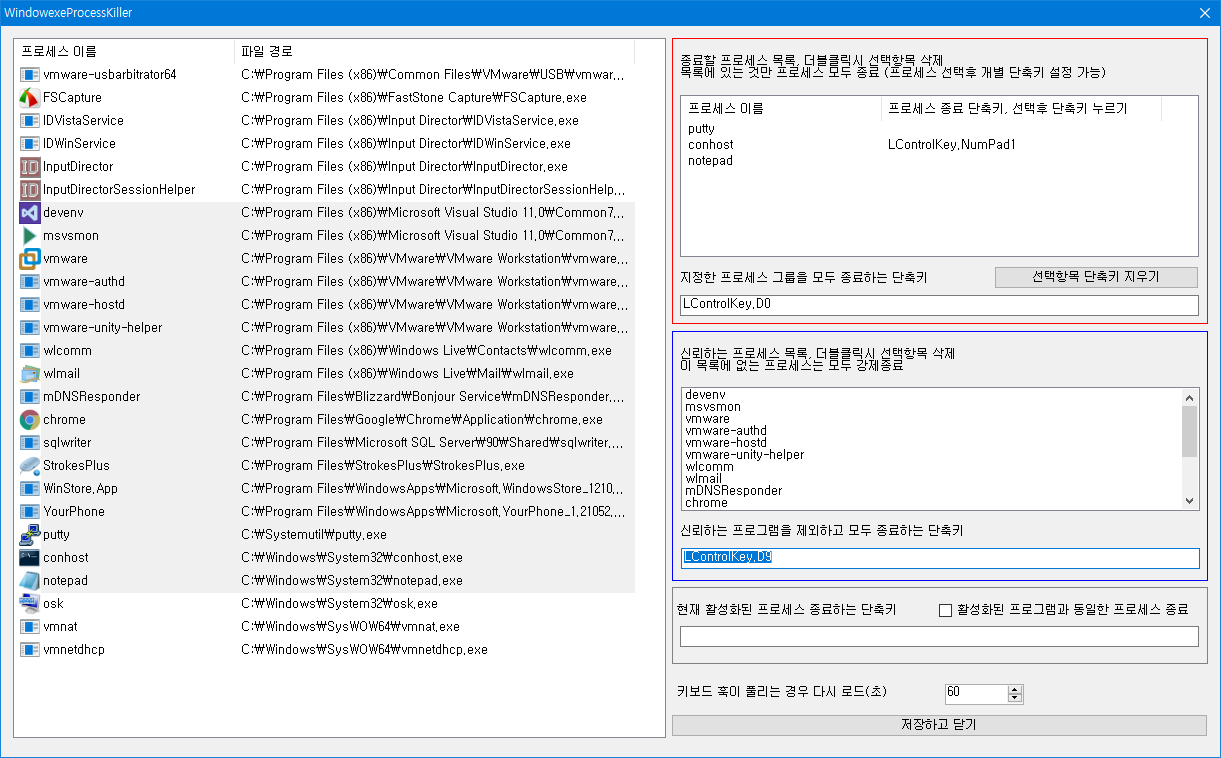Click the vmnat process icon

point(29,627)
